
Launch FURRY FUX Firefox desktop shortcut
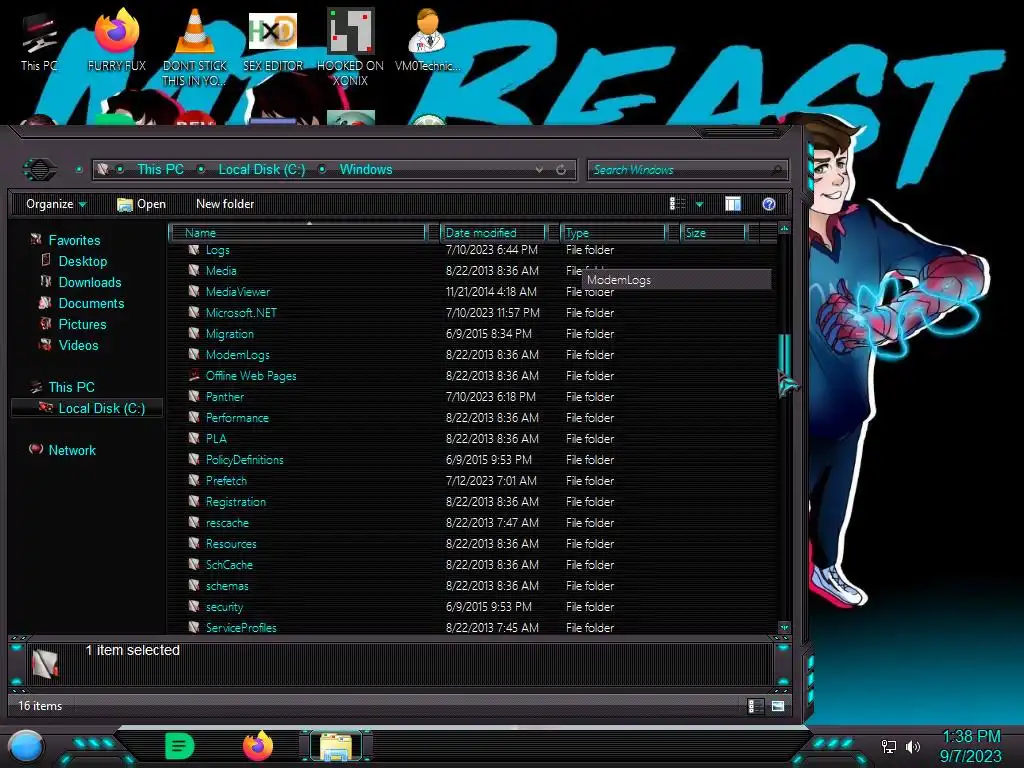click(117, 41)
